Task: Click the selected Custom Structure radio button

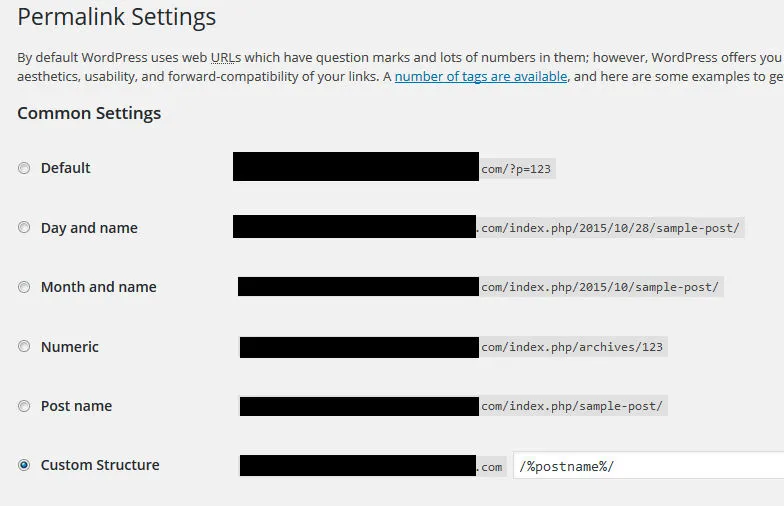Action: [x=24, y=465]
